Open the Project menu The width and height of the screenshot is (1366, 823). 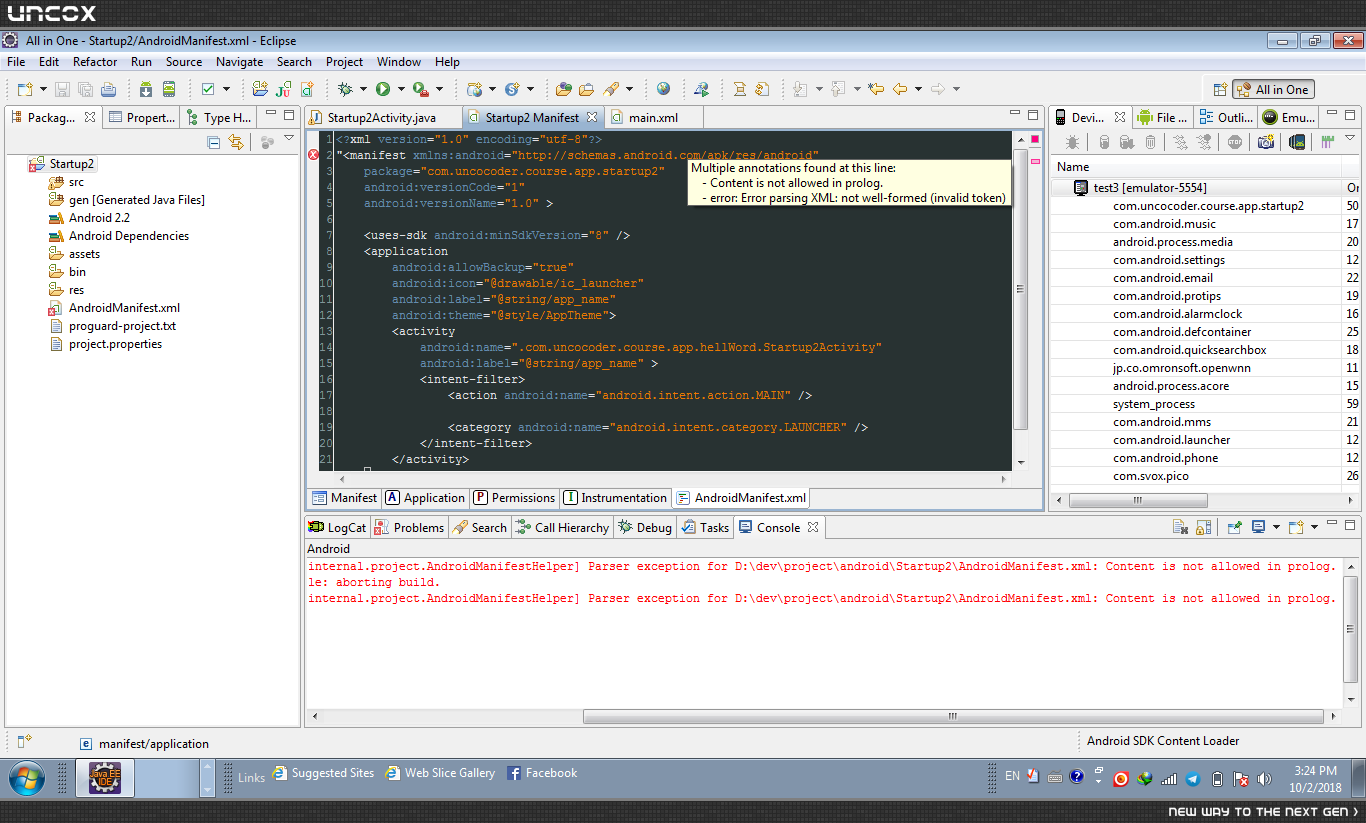click(x=345, y=62)
